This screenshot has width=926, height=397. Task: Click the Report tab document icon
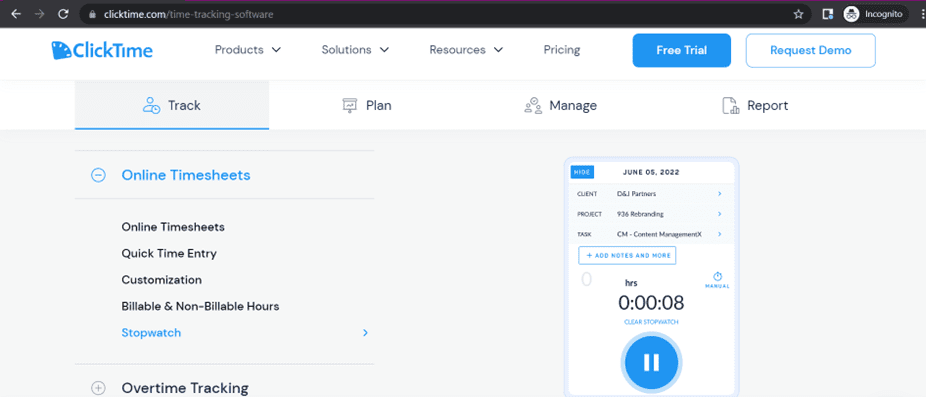[731, 106]
